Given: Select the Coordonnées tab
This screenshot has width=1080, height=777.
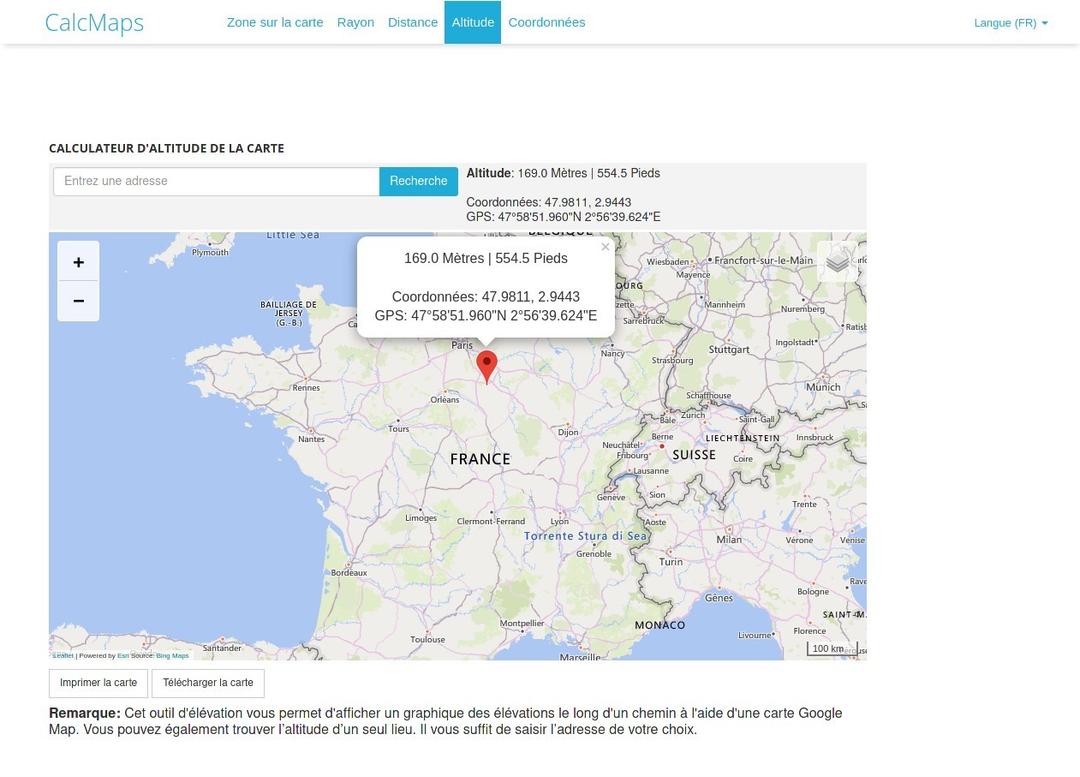Looking at the screenshot, I should tap(547, 21).
